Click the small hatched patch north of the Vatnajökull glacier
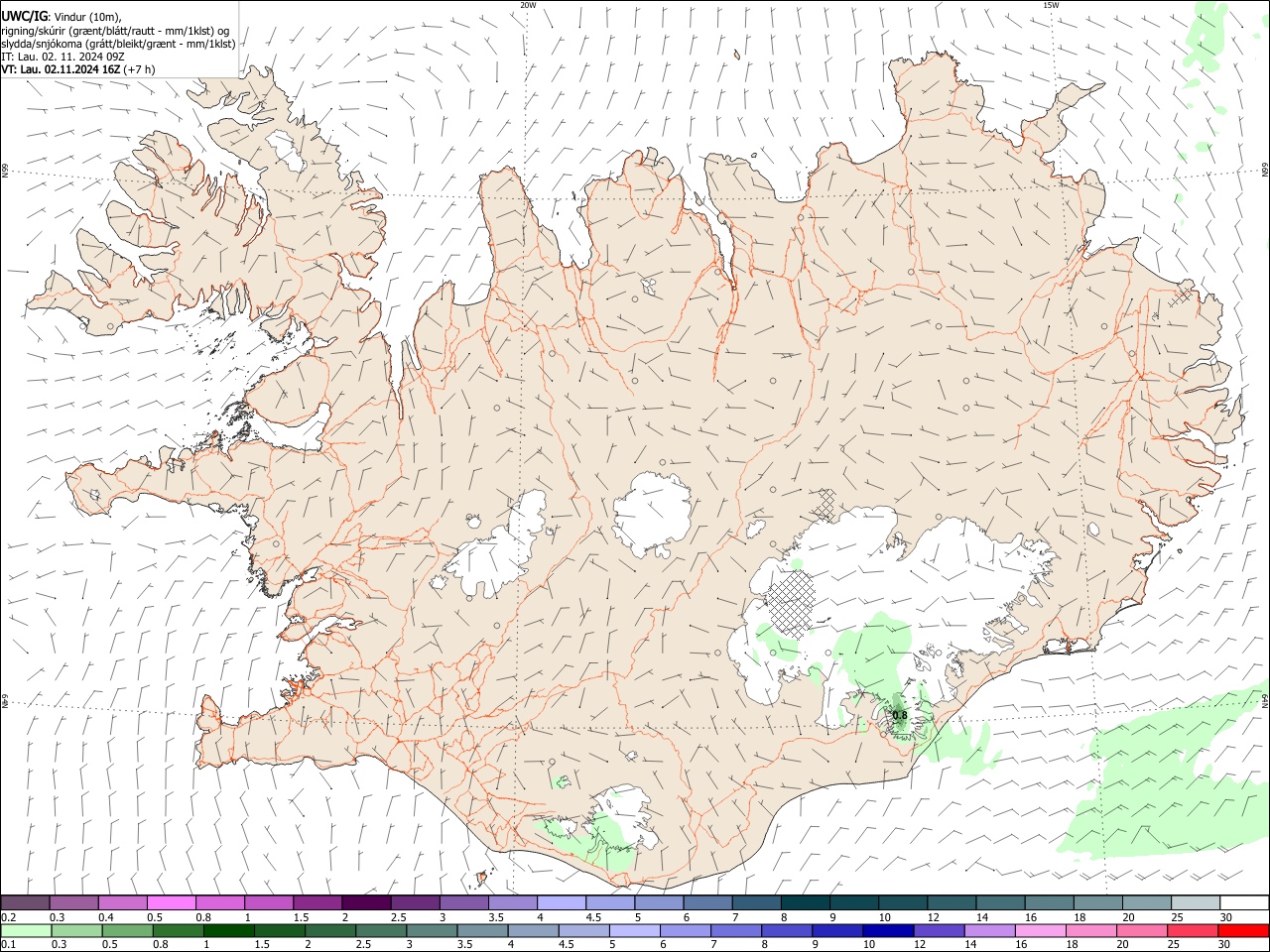 click(824, 505)
